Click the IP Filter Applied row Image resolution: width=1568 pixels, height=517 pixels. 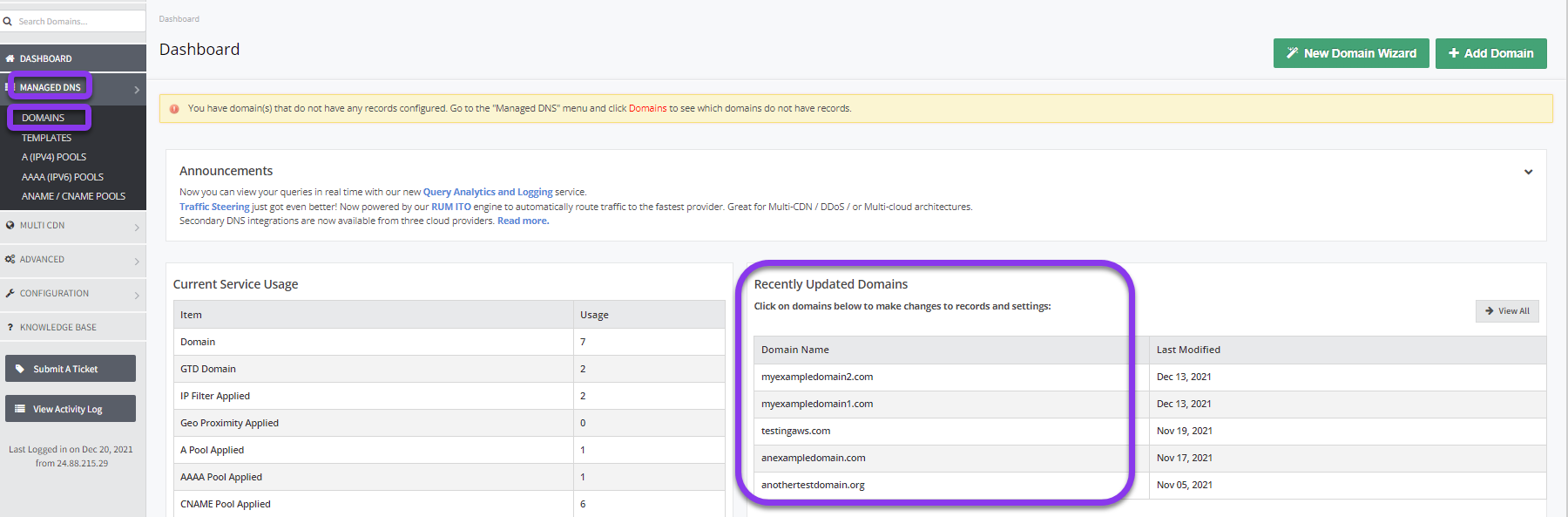[449, 396]
